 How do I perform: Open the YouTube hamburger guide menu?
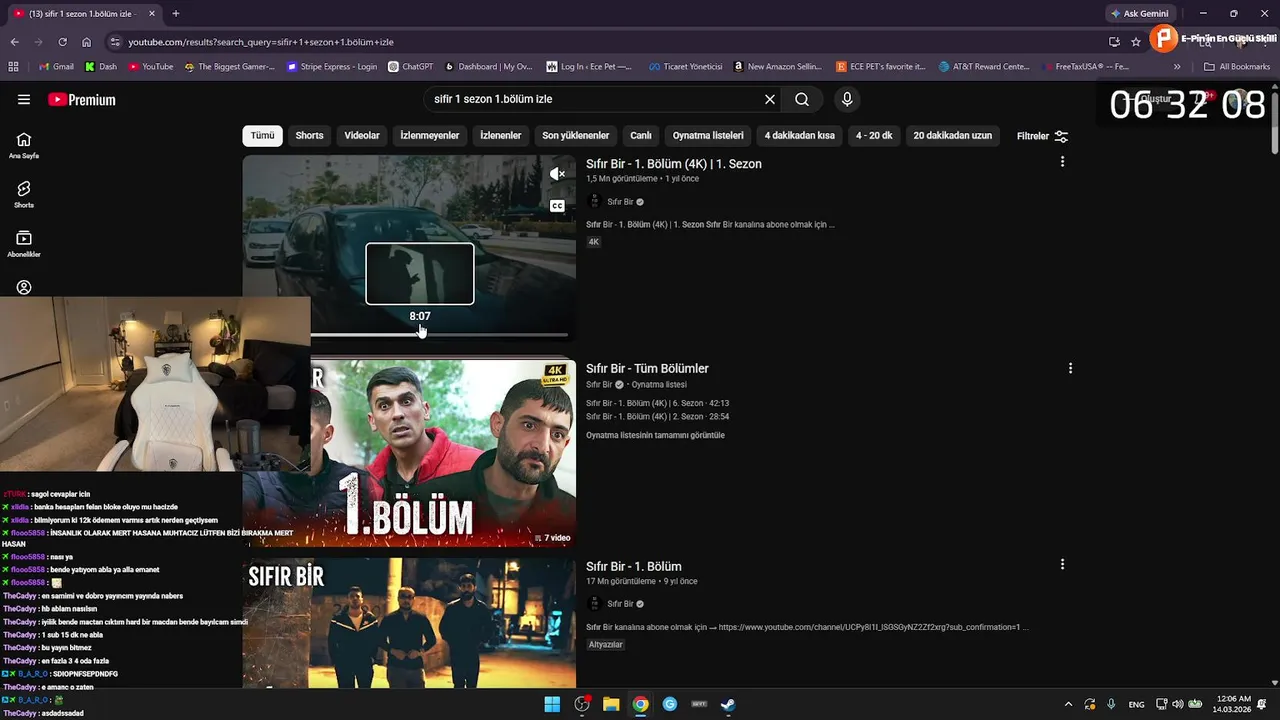pyautogui.click(x=24, y=100)
